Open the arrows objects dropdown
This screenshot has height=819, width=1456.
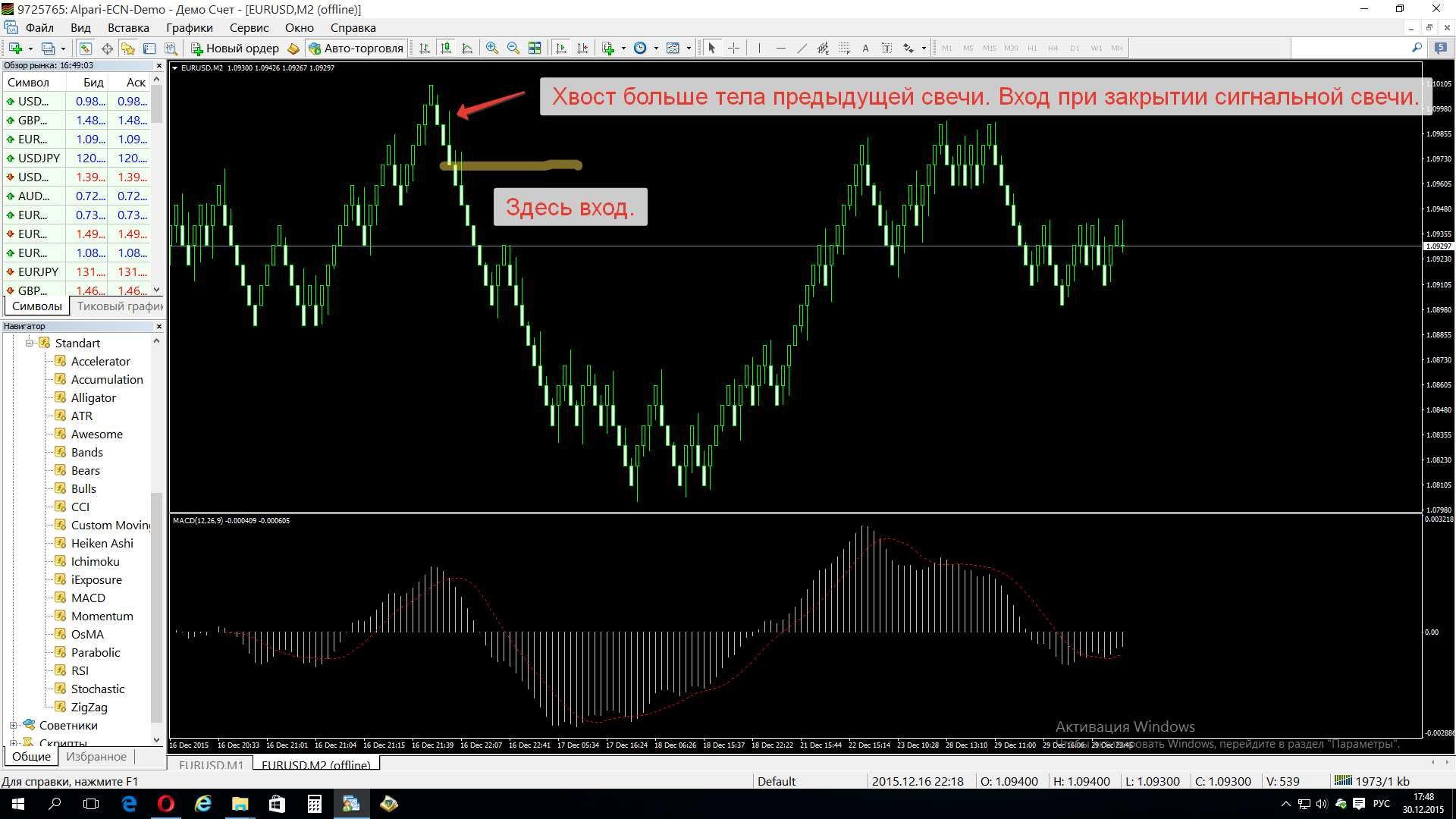pos(924,48)
